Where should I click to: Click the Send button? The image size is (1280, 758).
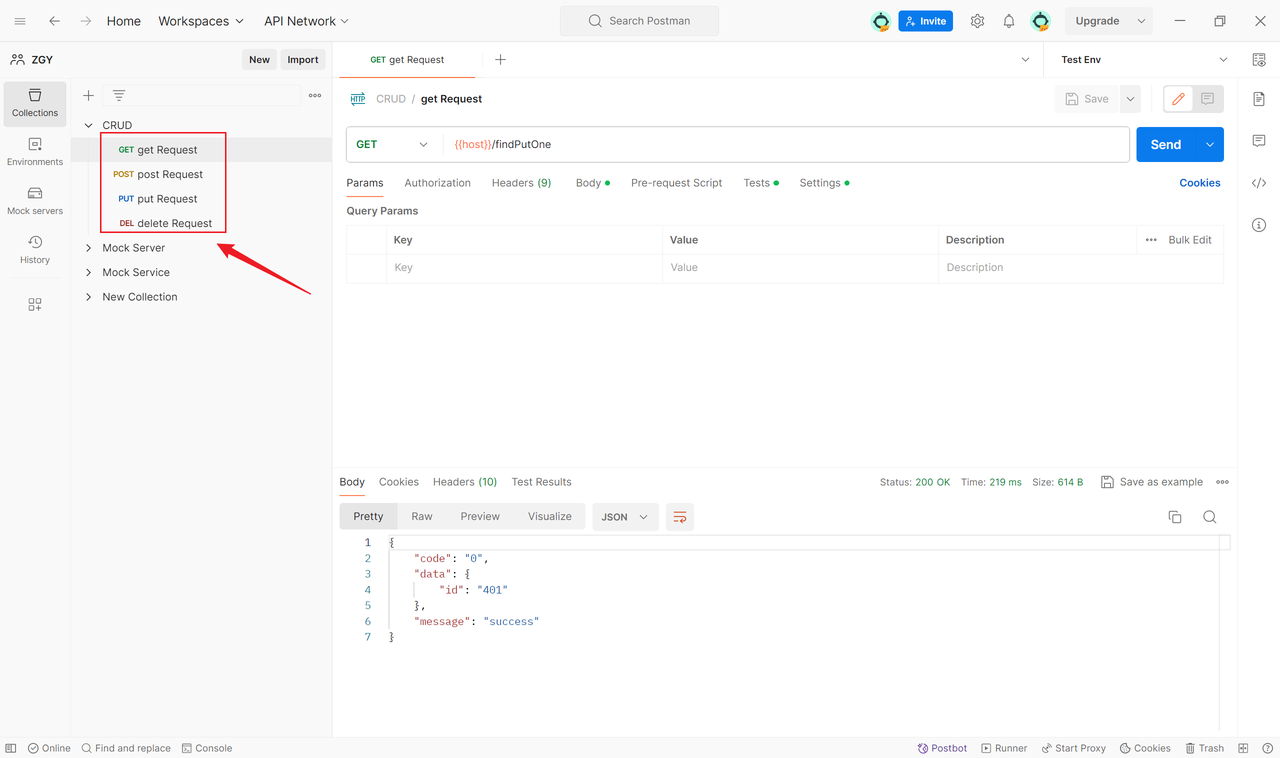pos(1166,144)
